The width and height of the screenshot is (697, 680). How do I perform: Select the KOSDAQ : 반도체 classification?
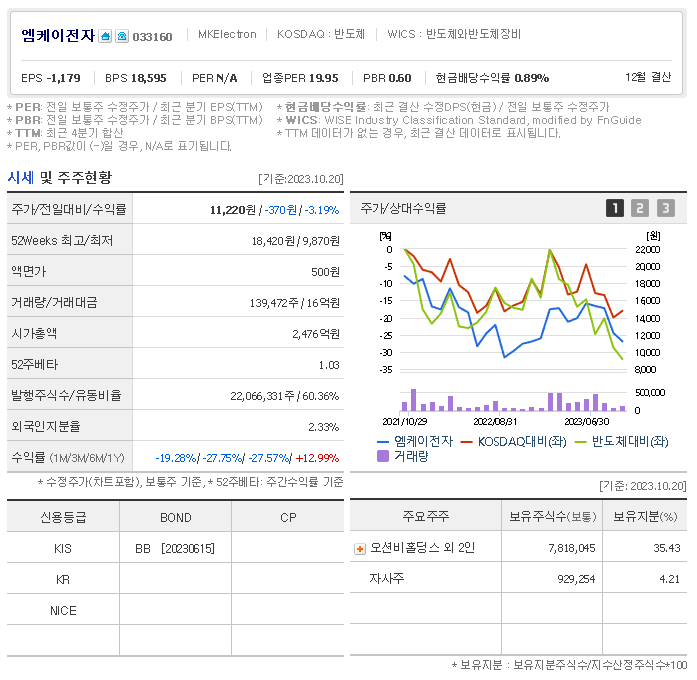(x=321, y=34)
